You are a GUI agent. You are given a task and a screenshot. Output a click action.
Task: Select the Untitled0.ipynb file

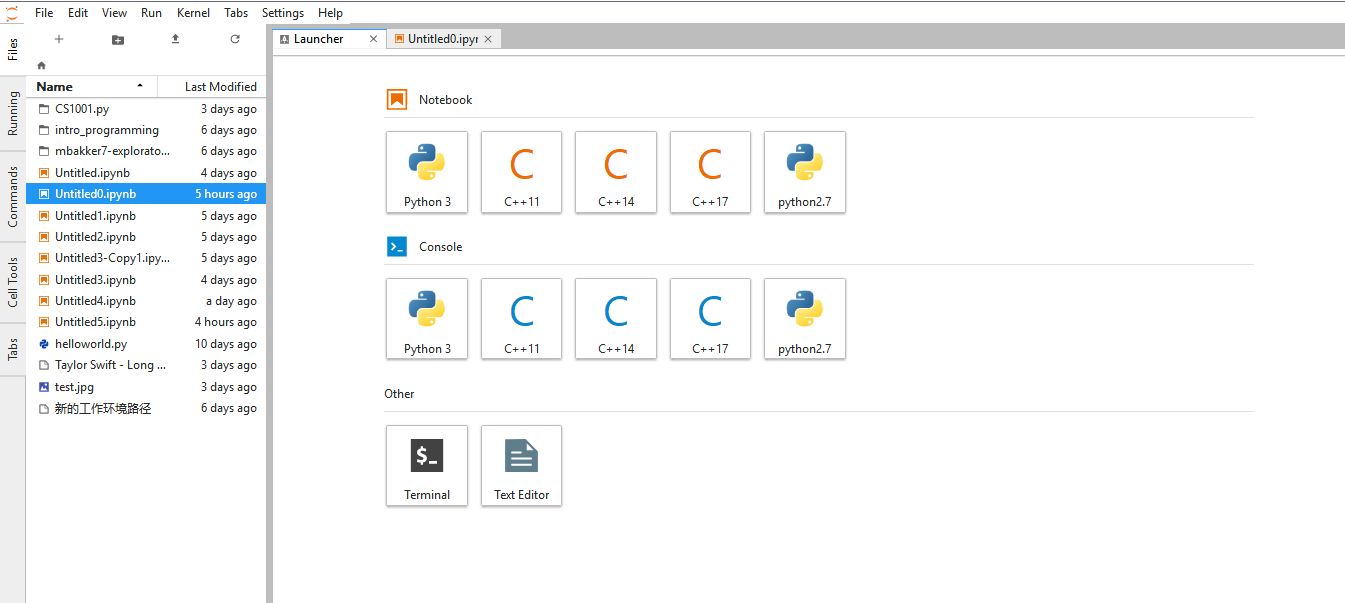tap(146, 194)
